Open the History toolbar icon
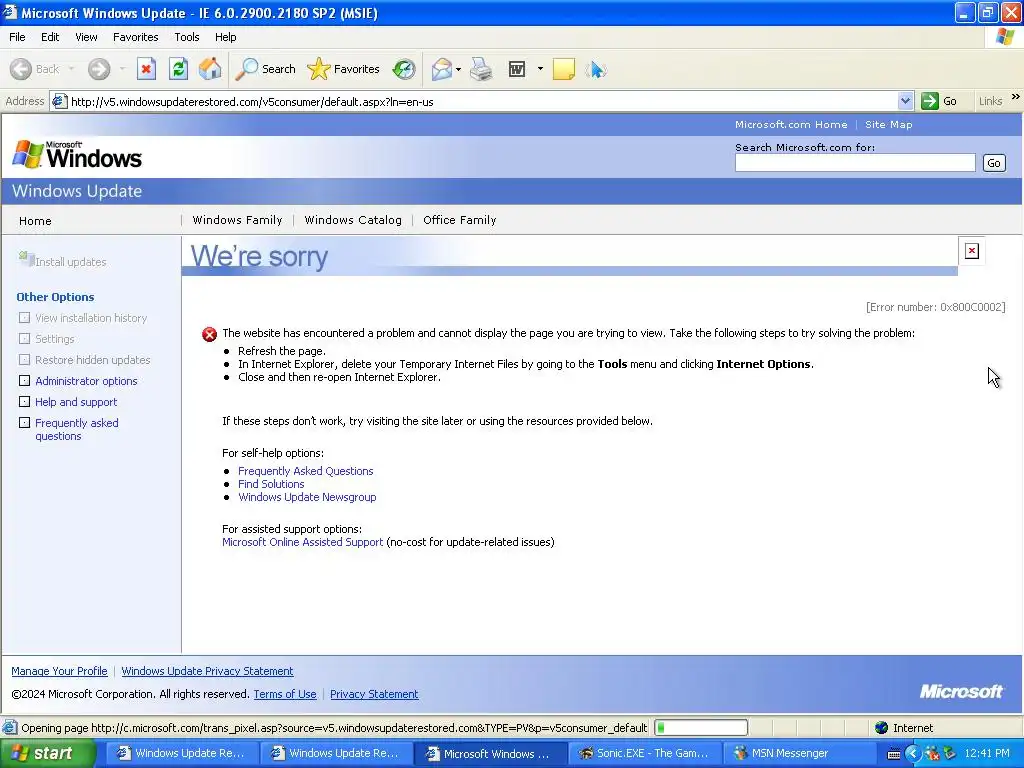This screenshot has width=1024, height=768. (x=404, y=69)
